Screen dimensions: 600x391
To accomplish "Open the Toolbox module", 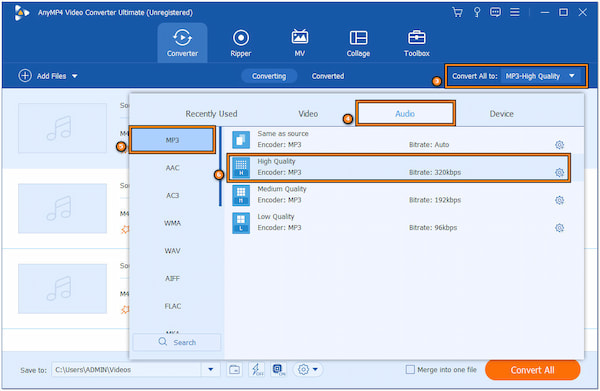I will pos(417,43).
